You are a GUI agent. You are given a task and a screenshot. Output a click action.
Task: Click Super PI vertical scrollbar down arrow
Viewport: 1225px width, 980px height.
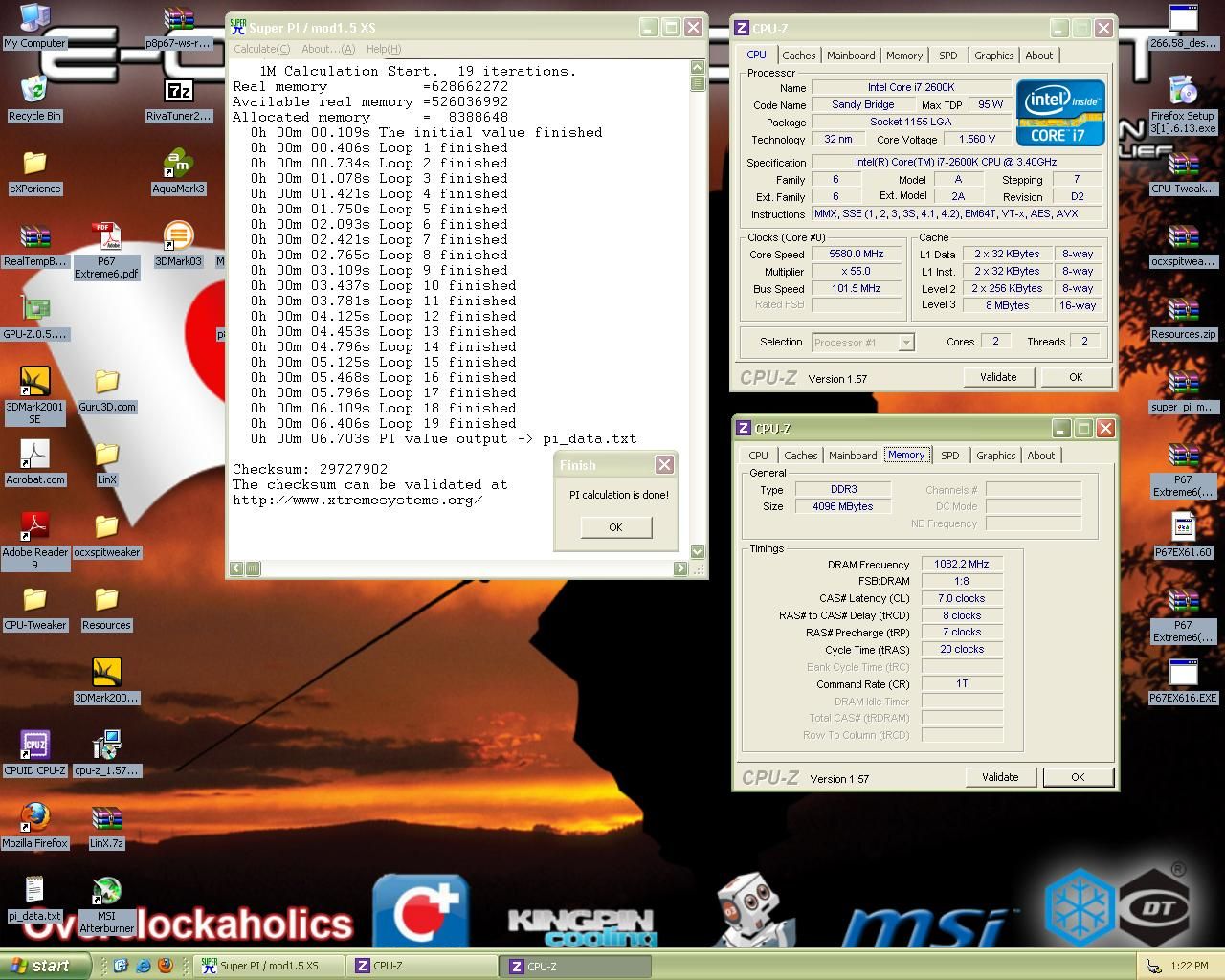click(x=697, y=551)
